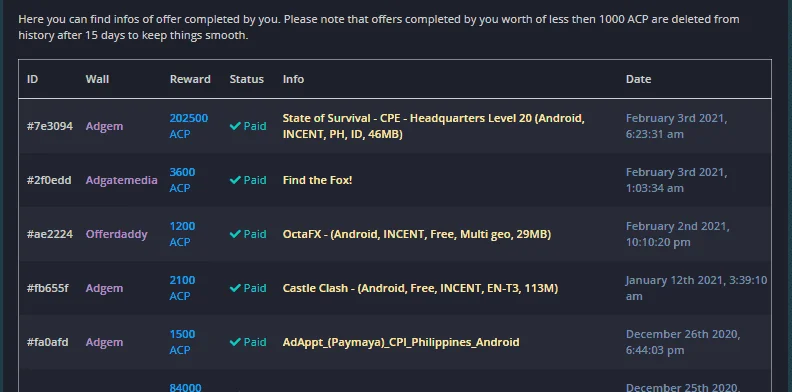
Task: Select offer ID #fa0afd
Action: pos(47,342)
